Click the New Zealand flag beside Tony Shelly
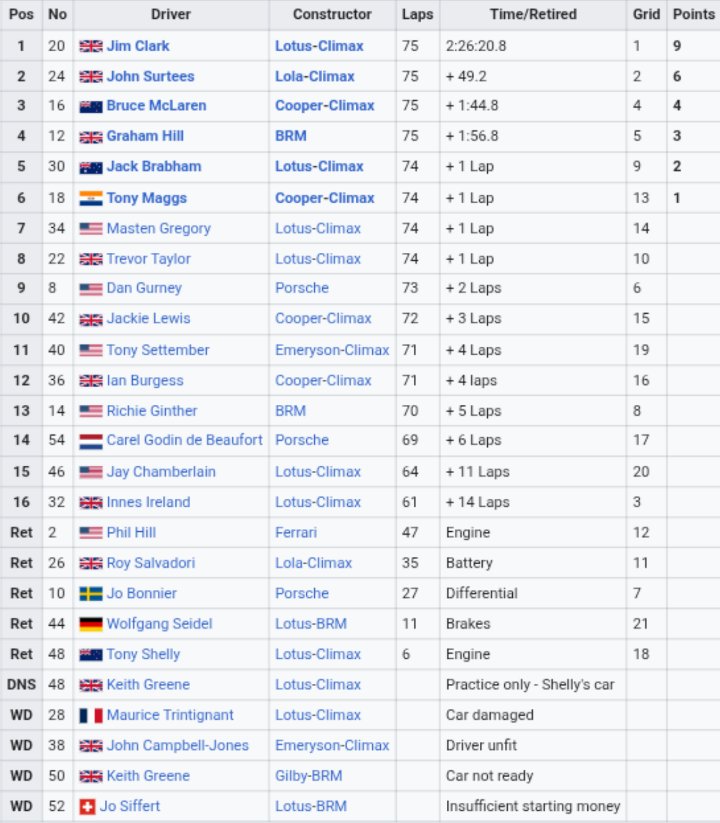Viewport: 720px width, 823px height. coord(91,655)
